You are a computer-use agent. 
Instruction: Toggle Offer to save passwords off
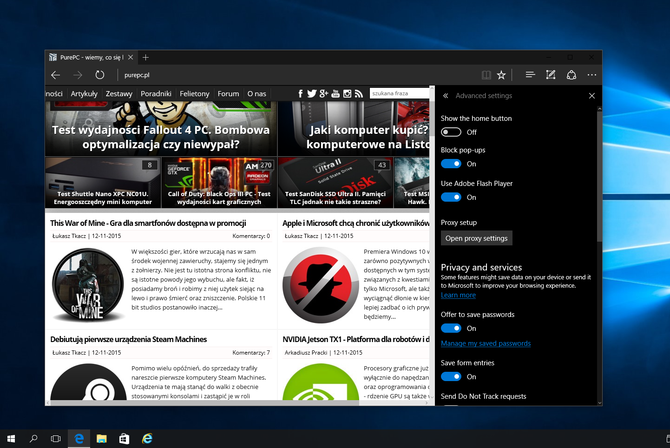point(451,328)
